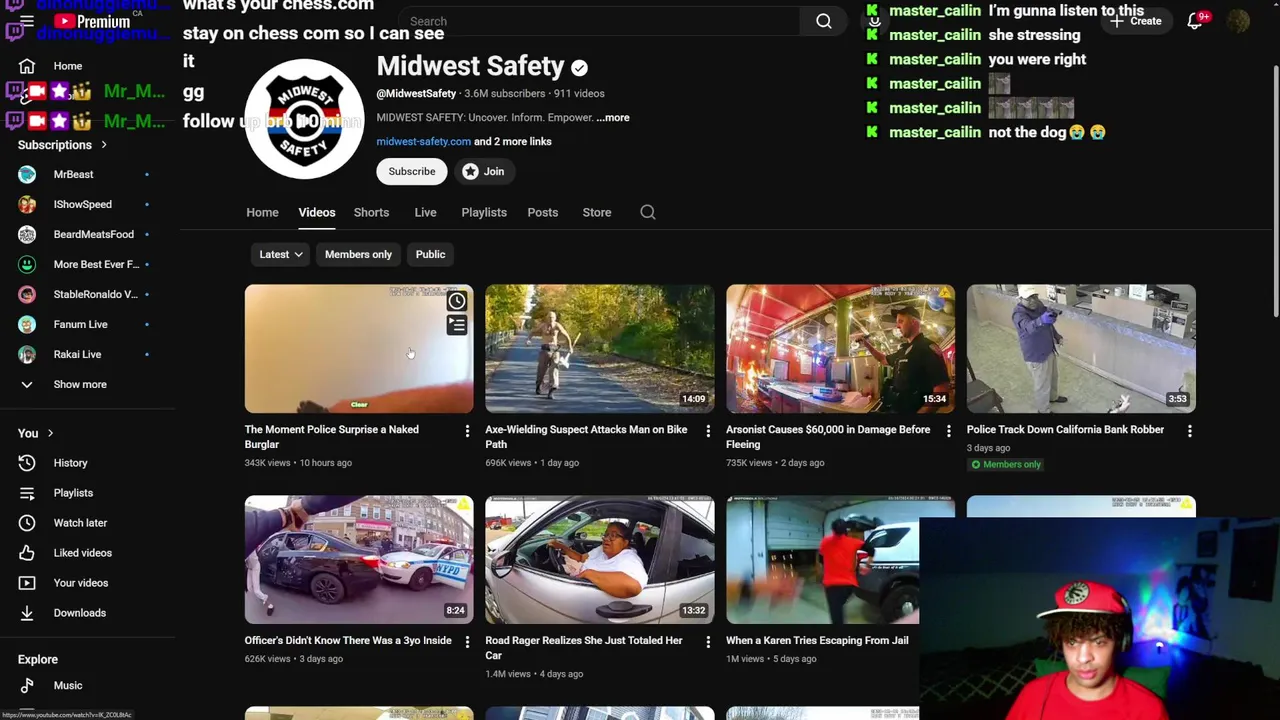Open the Road Rager video thumbnail
Viewport: 1280px width, 720px height.
click(x=600, y=559)
